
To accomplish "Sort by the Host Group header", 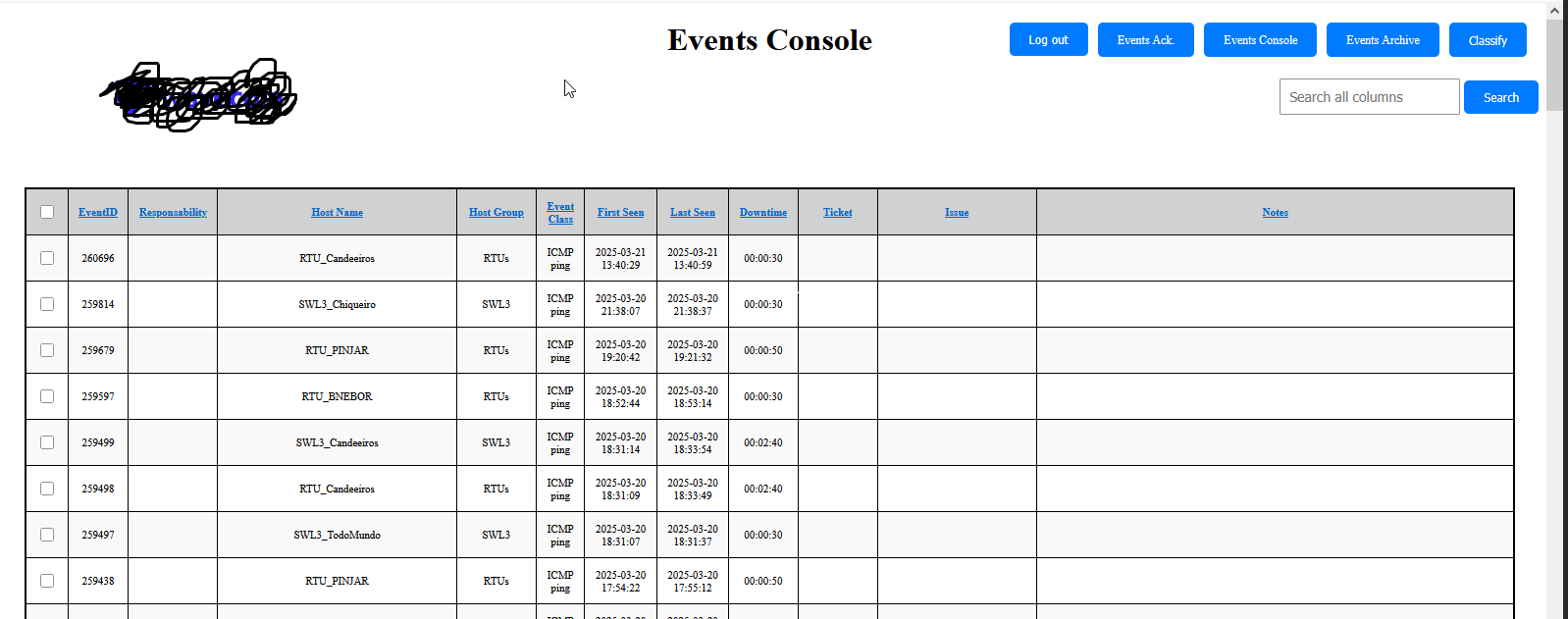I will pyautogui.click(x=496, y=212).
